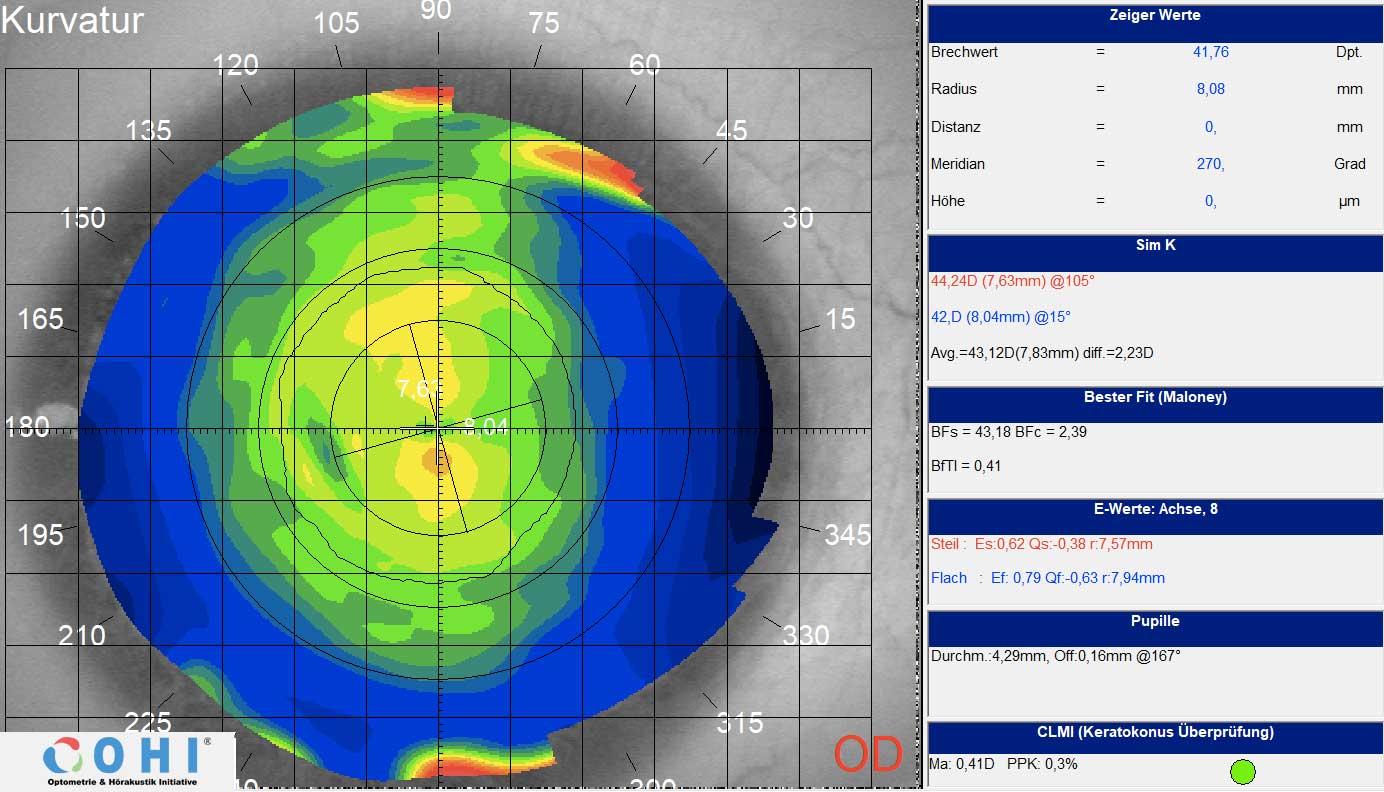Click the 60 degree axis label
The width and height of the screenshot is (1384, 792).
pos(645,65)
